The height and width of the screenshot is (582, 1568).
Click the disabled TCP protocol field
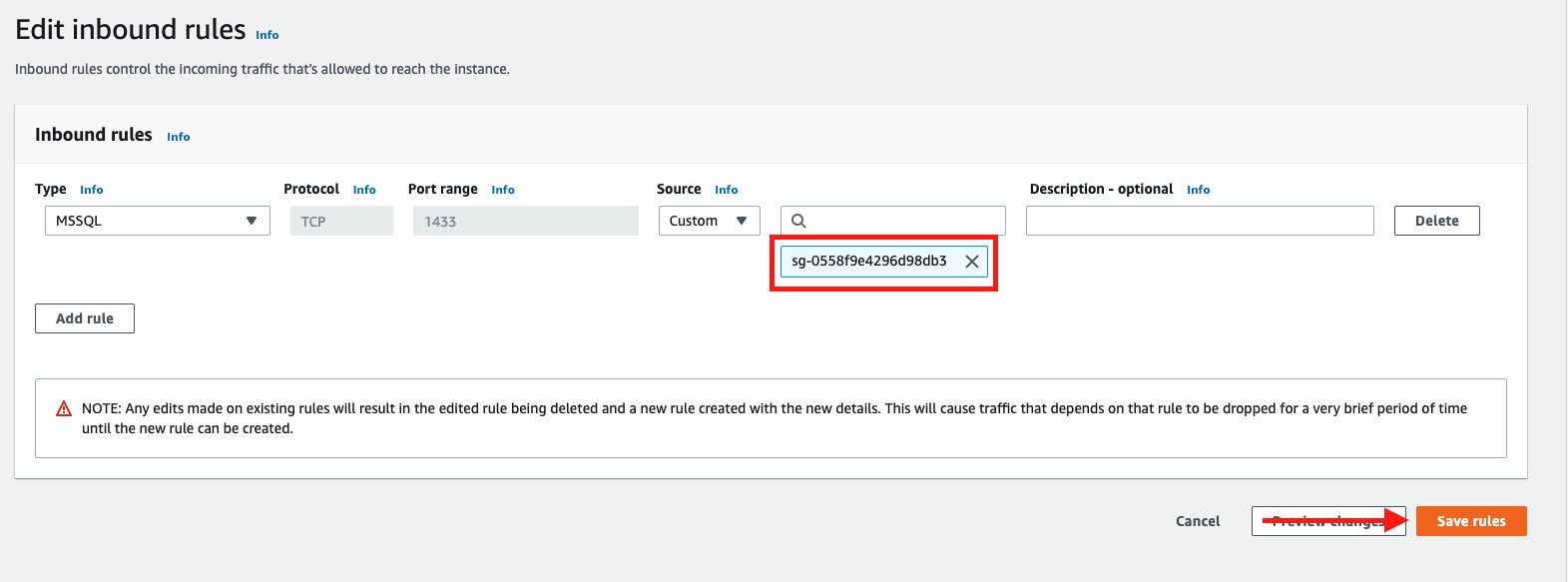pos(341,221)
